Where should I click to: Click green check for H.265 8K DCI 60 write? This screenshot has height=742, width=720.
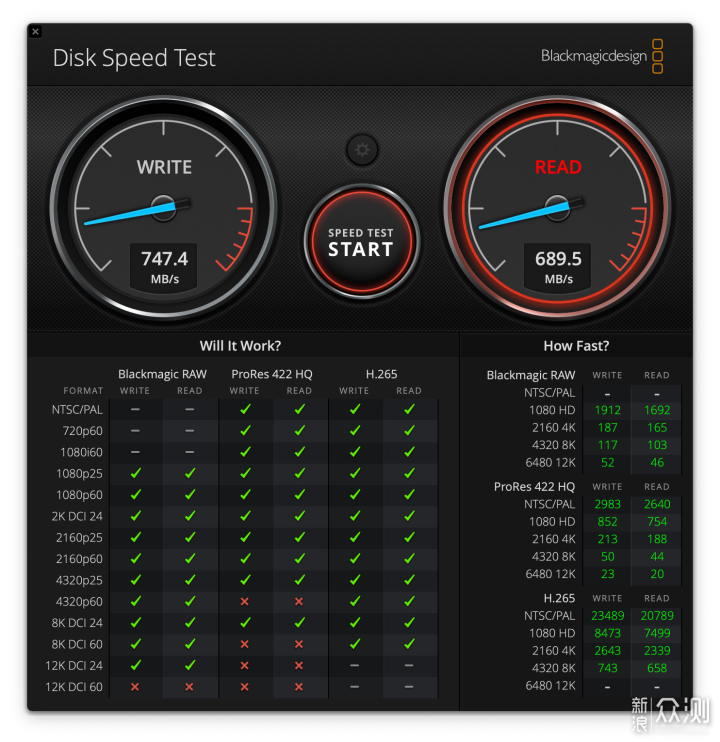pos(355,644)
